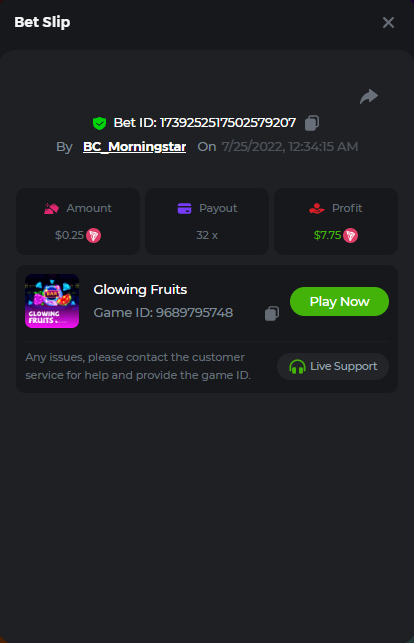Open the Glowing Fruits game thumbnail
Image resolution: width=414 pixels, height=643 pixels.
coord(52,301)
